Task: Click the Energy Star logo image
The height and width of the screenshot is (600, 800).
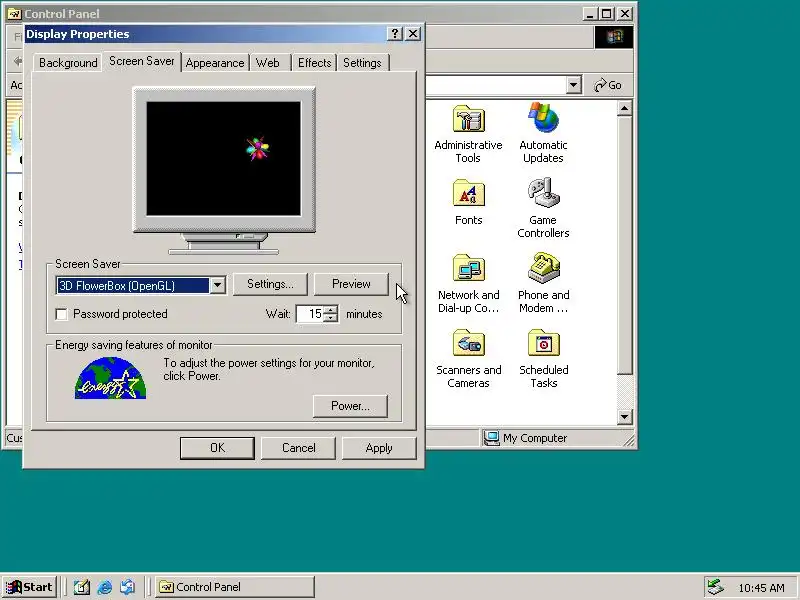Action: point(110,378)
